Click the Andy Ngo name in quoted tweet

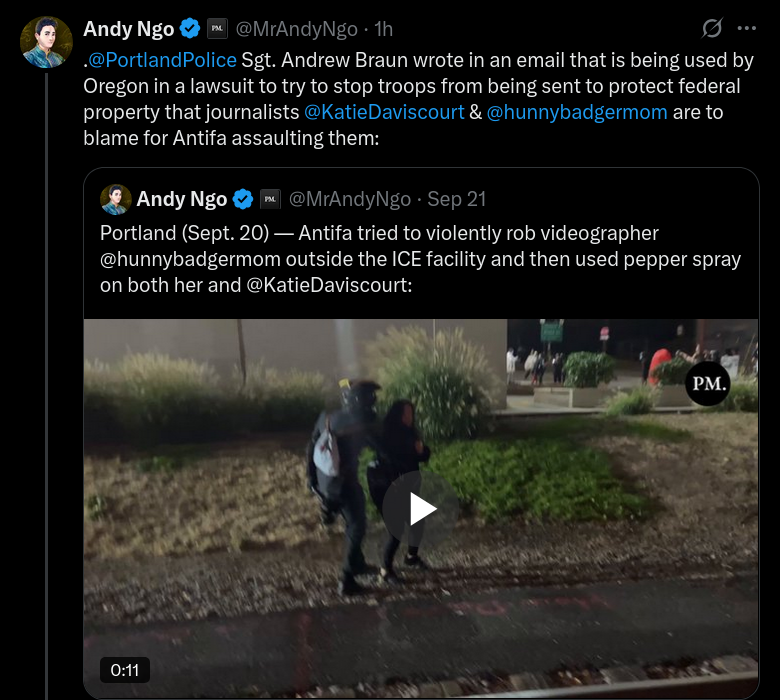tap(182, 199)
